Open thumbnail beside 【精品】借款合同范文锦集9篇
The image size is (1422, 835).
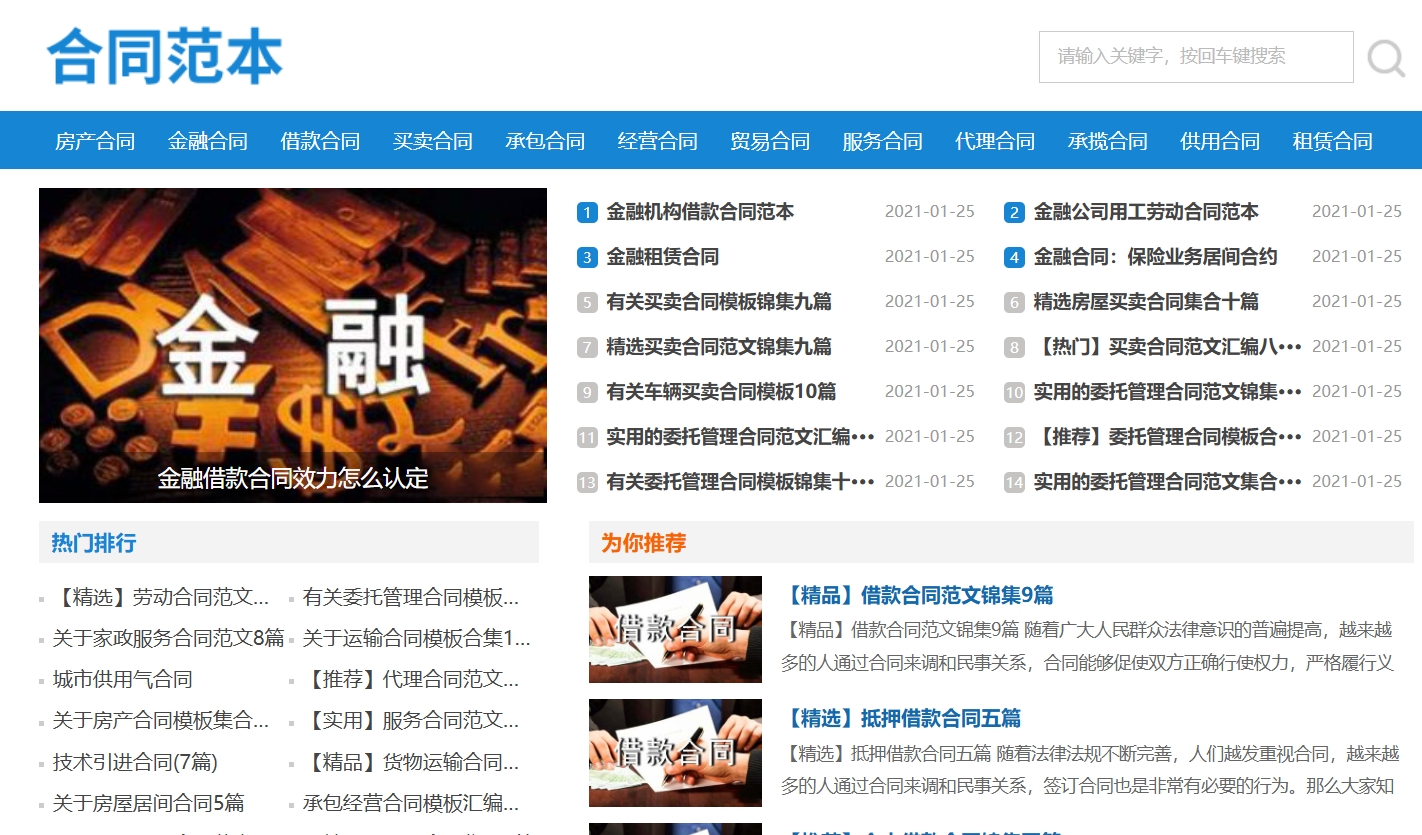tap(675, 629)
